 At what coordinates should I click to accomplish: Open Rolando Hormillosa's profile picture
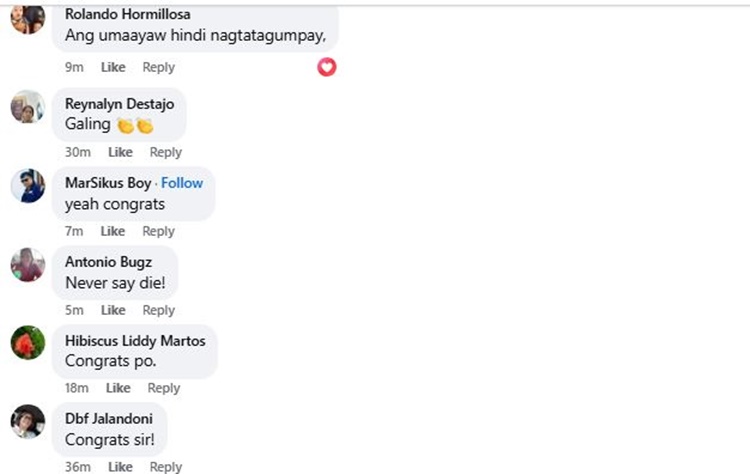(28, 18)
